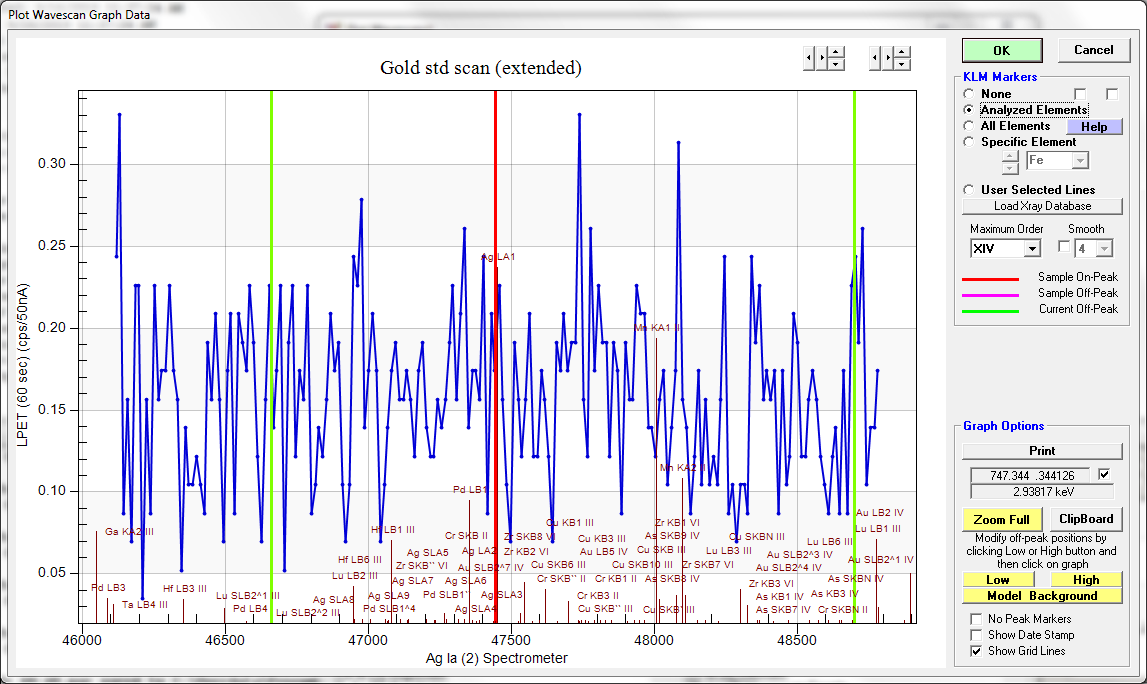Screen dimensions: 1147x684
Task: Click up arrow in second graph pan group
Action: (902, 52)
